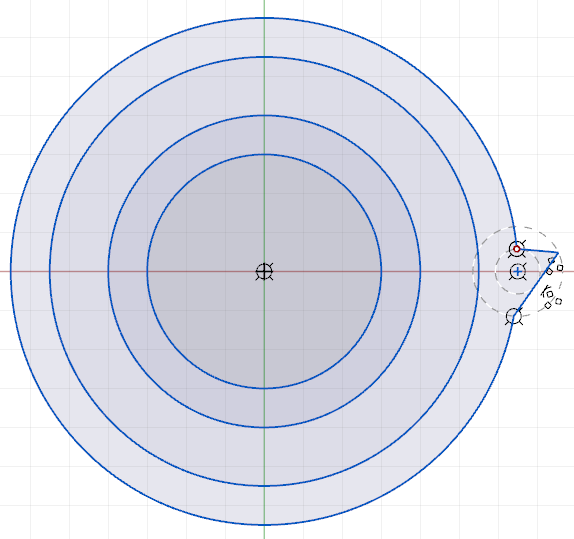Select the lower coincident point on outer arc
The width and height of the screenshot is (574, 539).
click(x=514, y=316)
